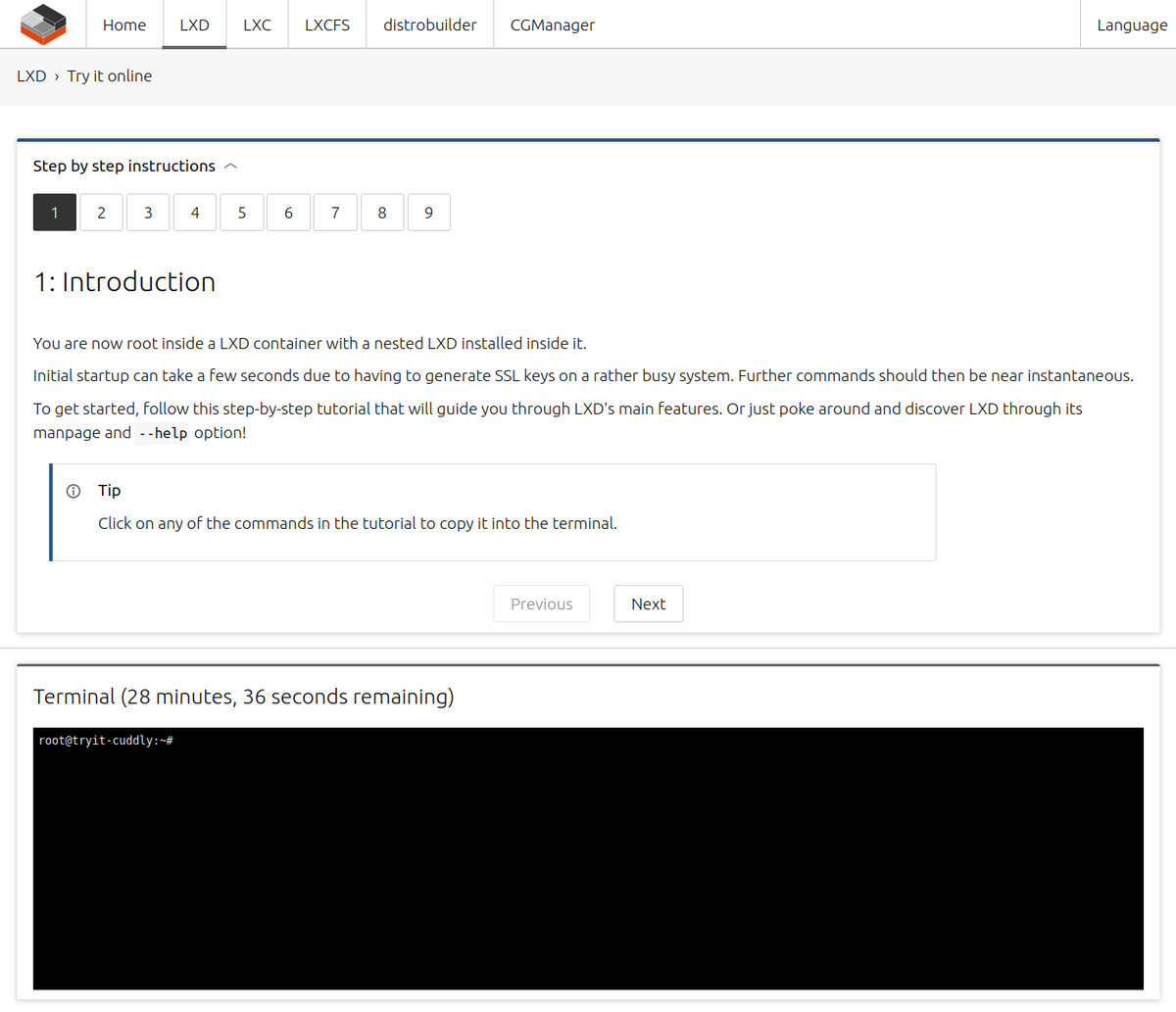Open the LXC navigation item
The height and width of the screenshot is (1012, 1176).
pos(257,24)
